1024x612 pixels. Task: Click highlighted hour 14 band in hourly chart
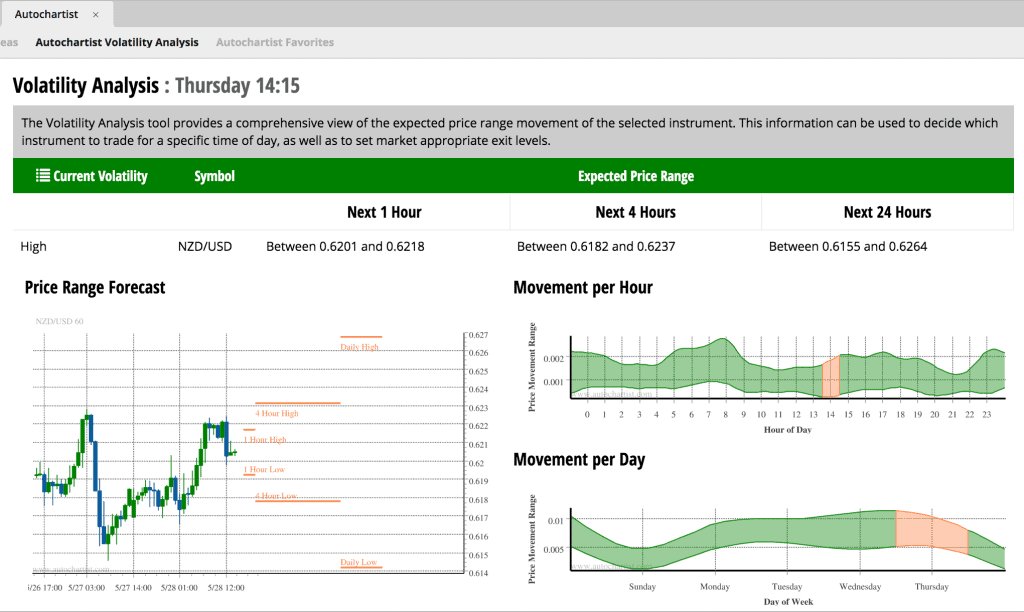pos(831,377)
